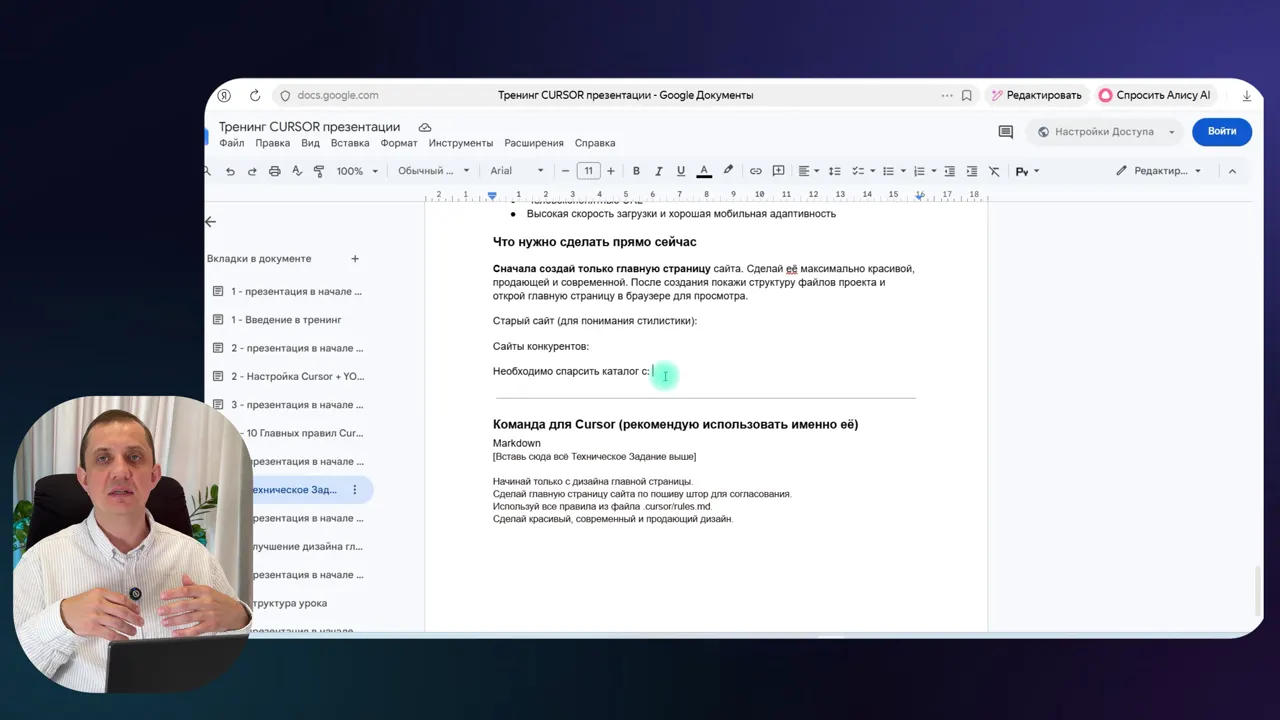Toggle bold formatting
The width and height of the screenshot is (1280, 720).
pos(636,171)
